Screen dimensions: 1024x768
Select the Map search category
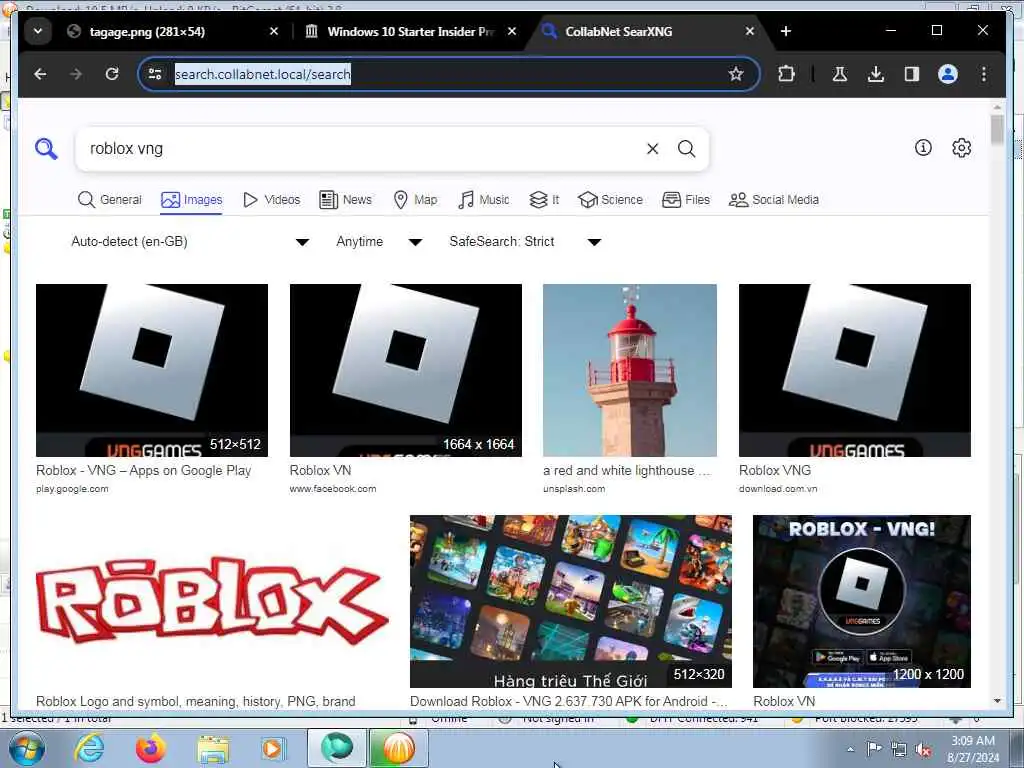(x=415, y=199)
